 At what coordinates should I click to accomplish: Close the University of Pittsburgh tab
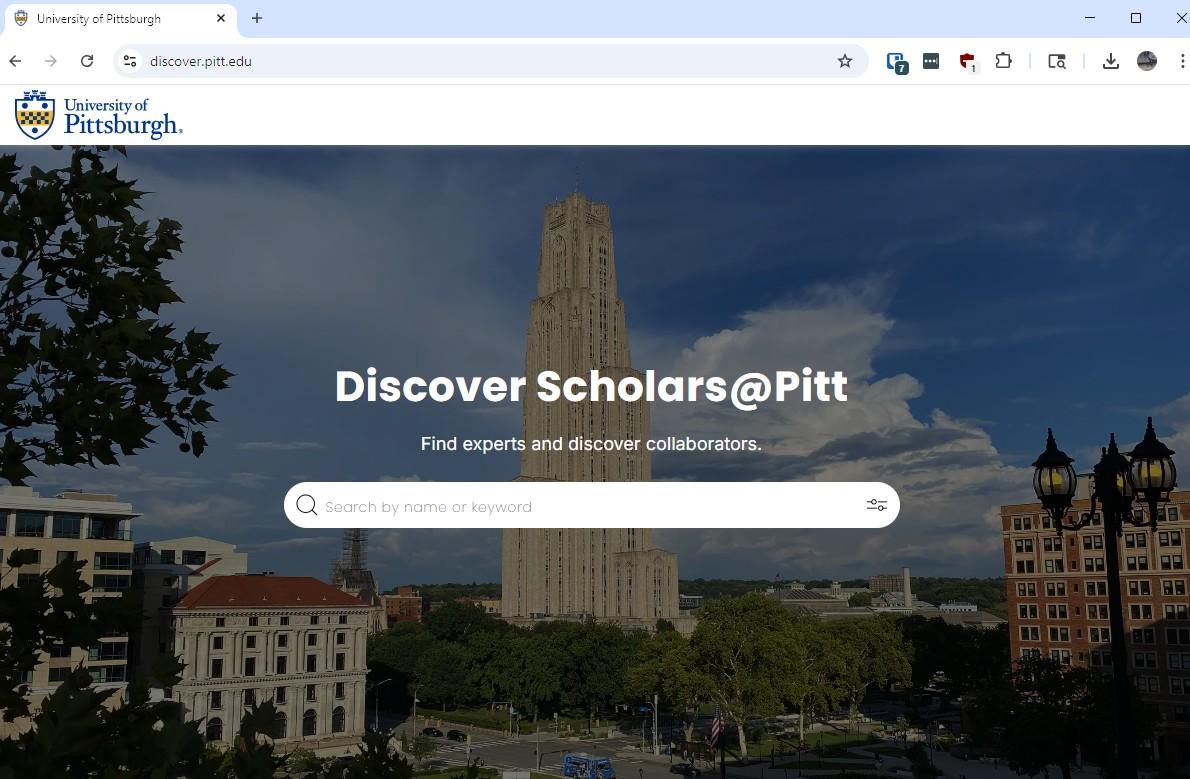(221, 18)
